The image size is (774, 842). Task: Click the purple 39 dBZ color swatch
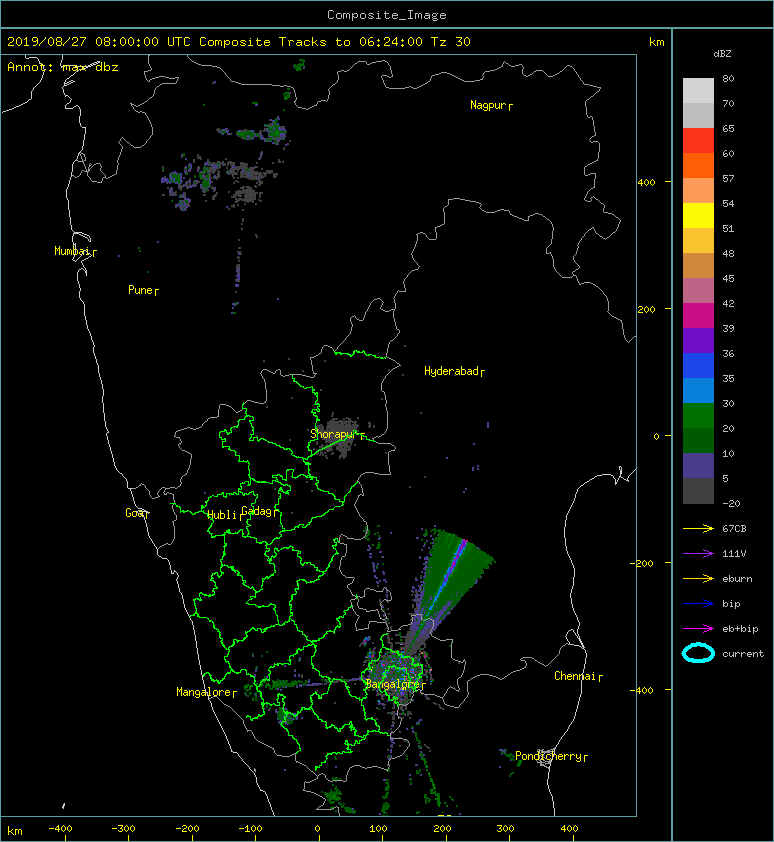[698, 340]
